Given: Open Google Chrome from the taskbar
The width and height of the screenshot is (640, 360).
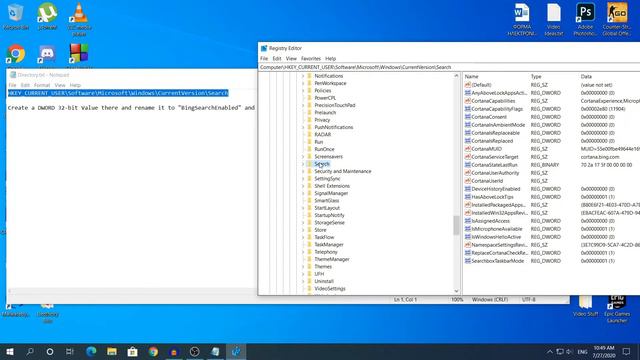Looking at the screenshot, I should tap(153, 351).
